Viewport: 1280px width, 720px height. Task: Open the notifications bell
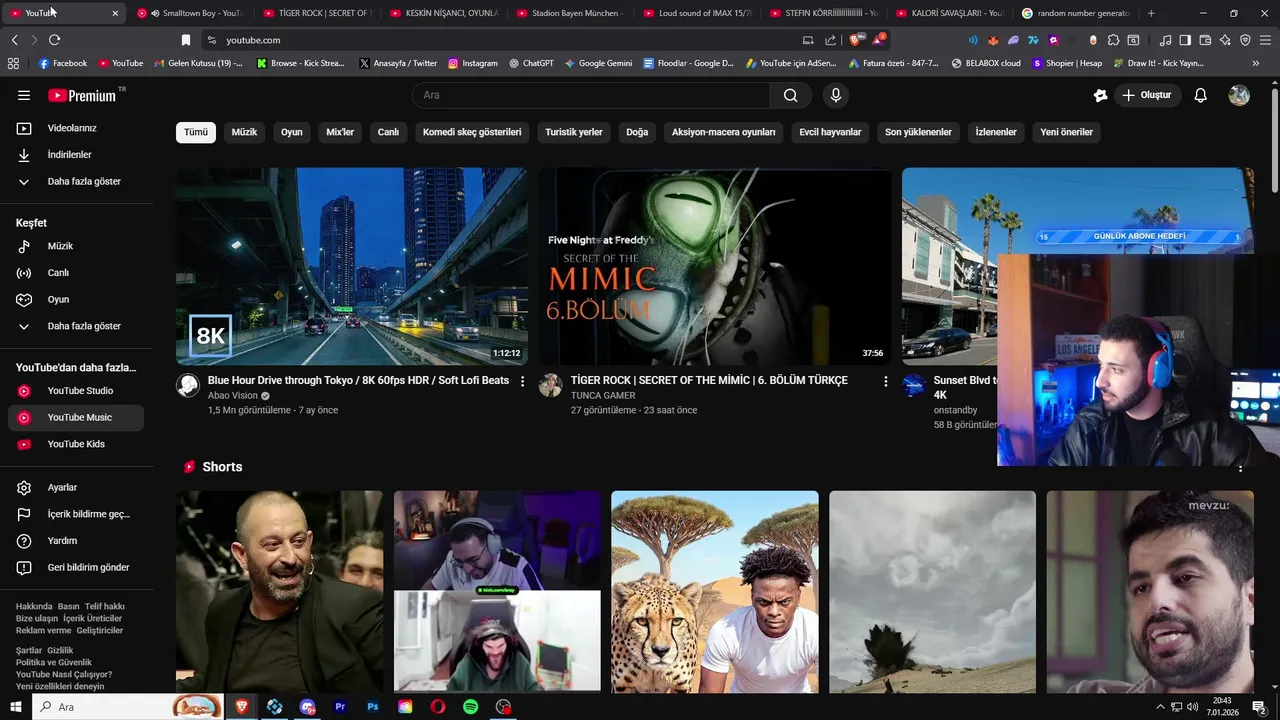(x=1200, y=95)
